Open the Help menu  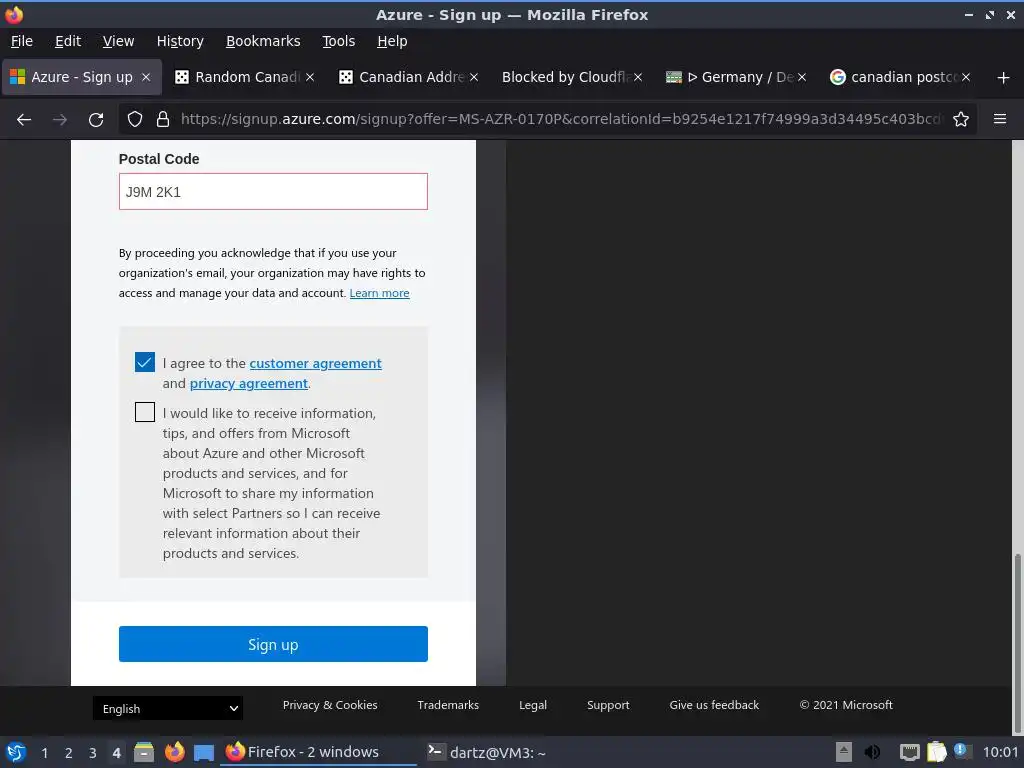click(x=392, y=41)
